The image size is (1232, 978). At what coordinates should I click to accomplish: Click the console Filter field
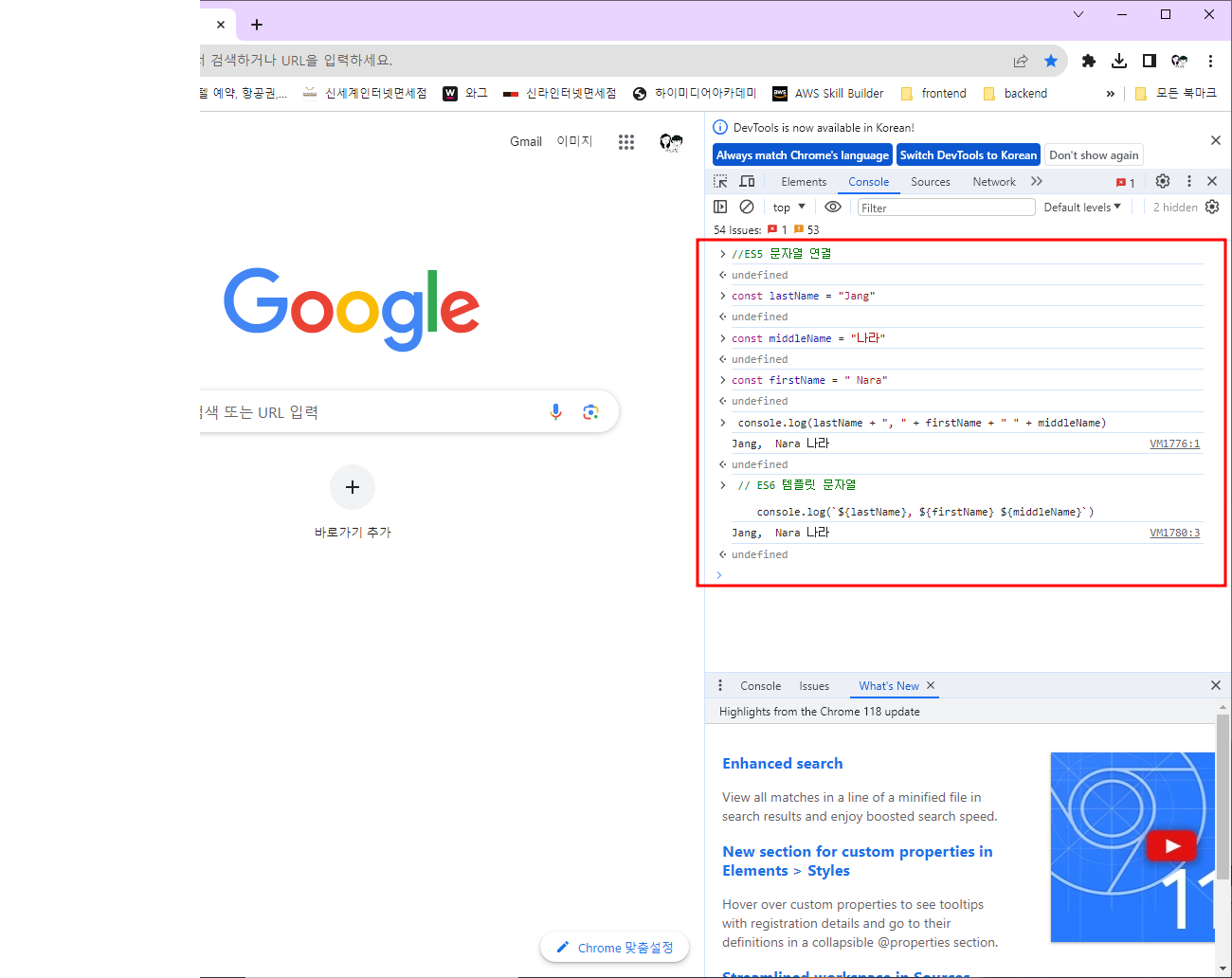click(x=946, y=208)
